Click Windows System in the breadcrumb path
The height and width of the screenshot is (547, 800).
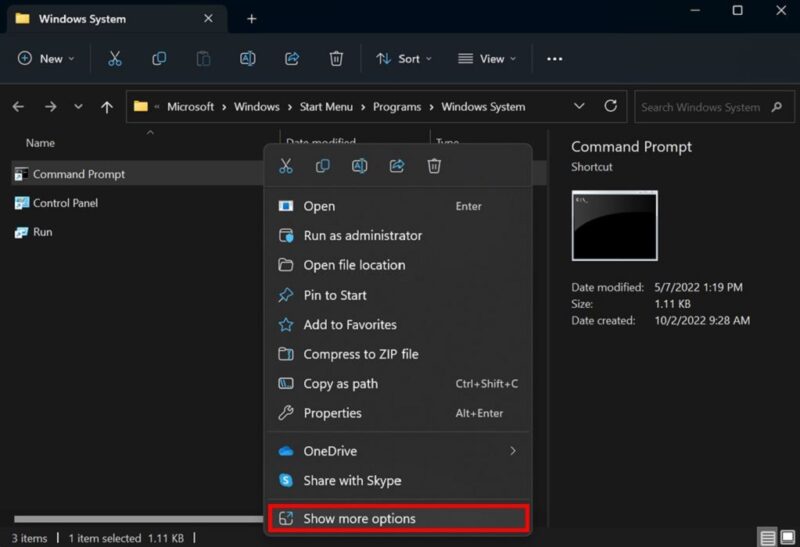point(483,107)
